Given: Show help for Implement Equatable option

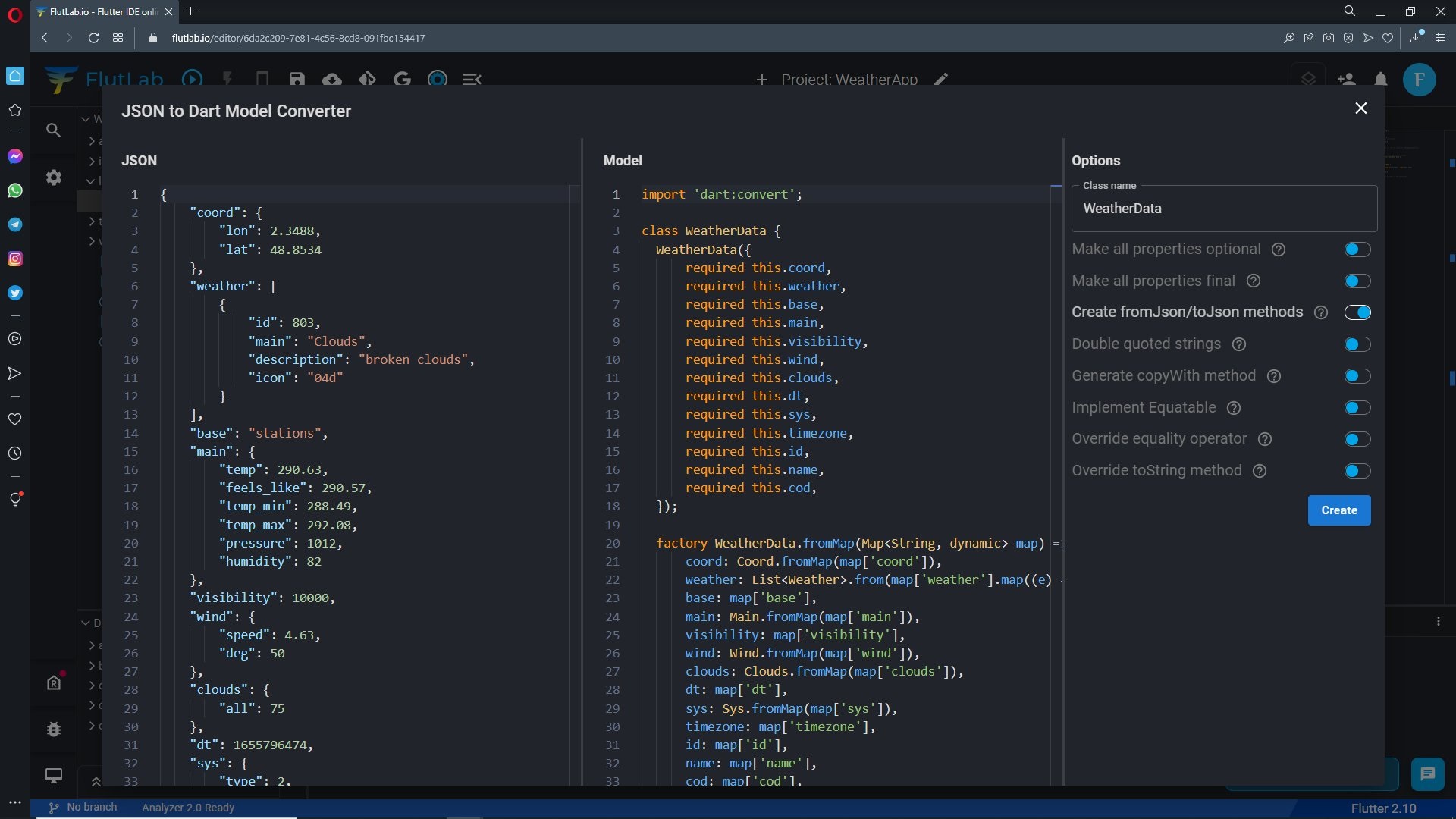Looking at the screenshot, I should tap(1234, 408).
